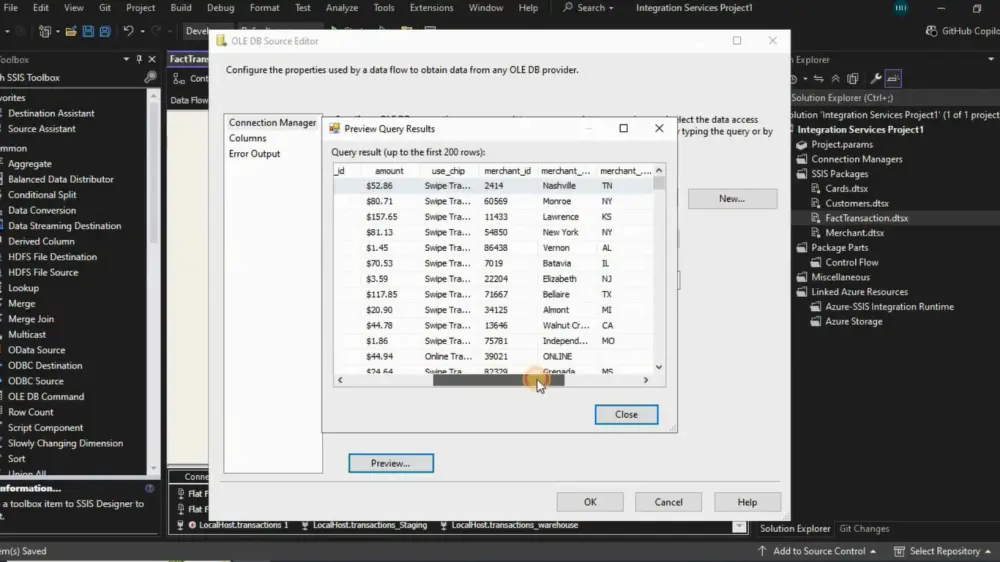Select Connection Managers folder in Solution Explorer
Image resolution: width=1000 pixels, height=562 pixels.
[857, 159]
